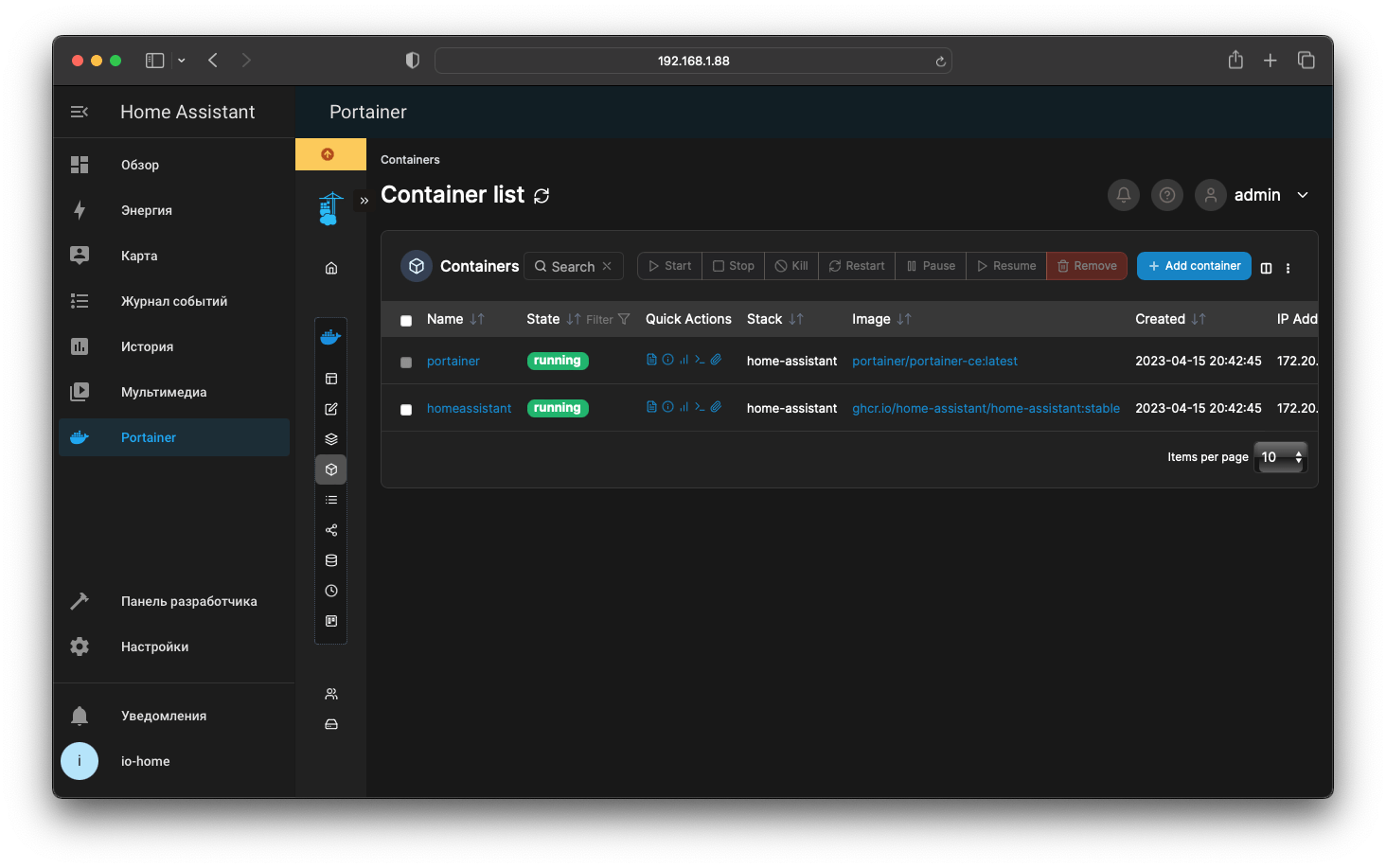
Task: Open Настройки in Home Assistant sidebar
Action: point(154,647)
